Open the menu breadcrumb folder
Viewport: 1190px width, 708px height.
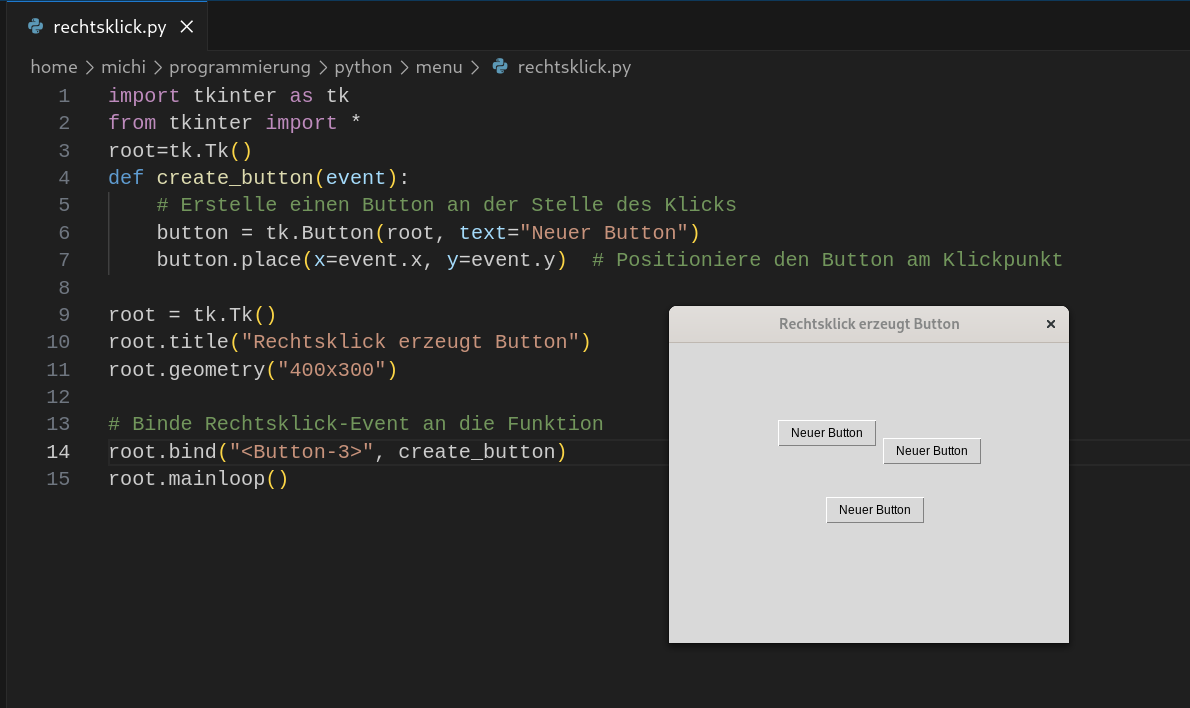[x=439, y=67]
